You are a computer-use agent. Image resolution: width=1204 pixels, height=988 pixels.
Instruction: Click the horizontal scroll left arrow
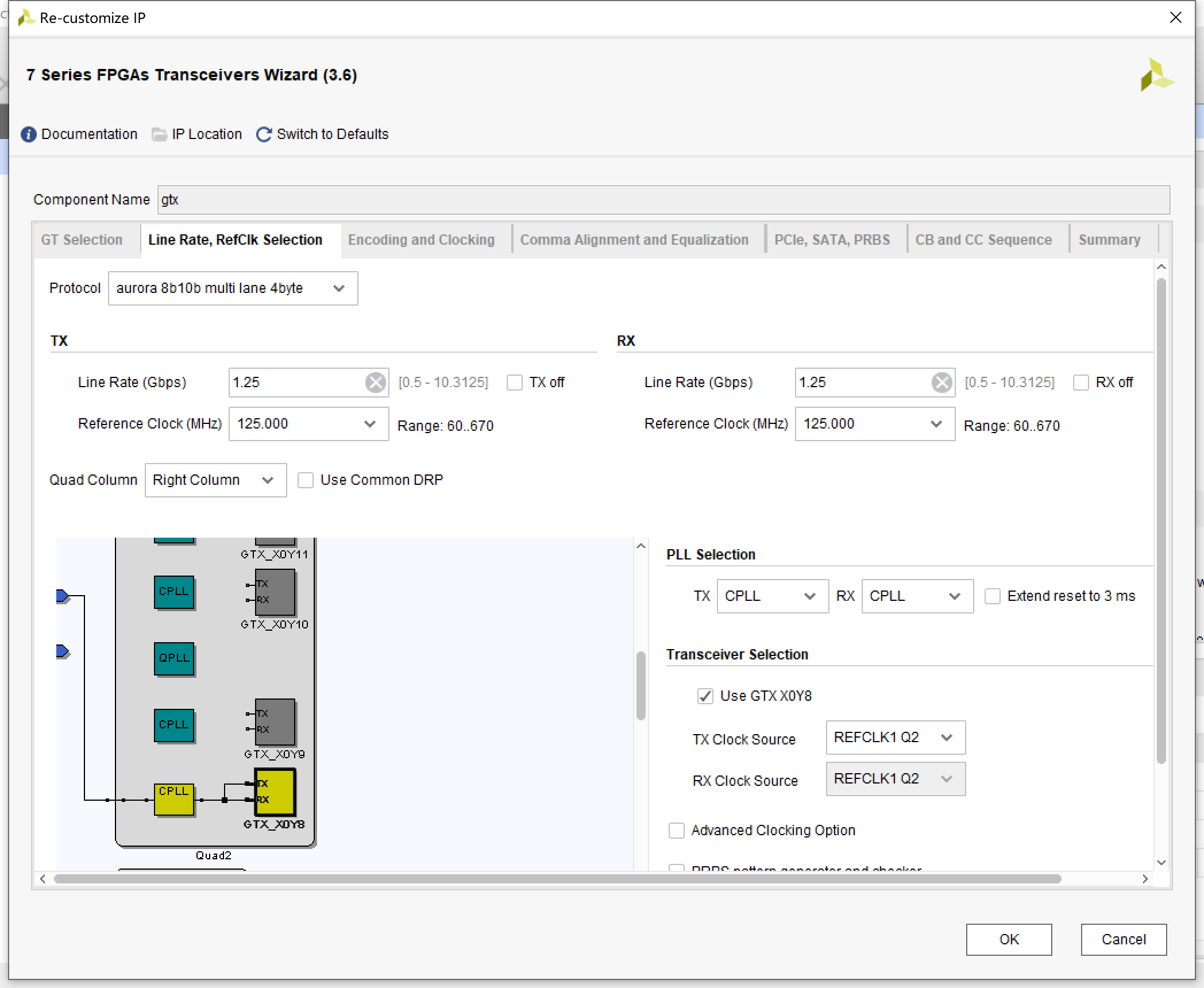[x=43, y=879]
